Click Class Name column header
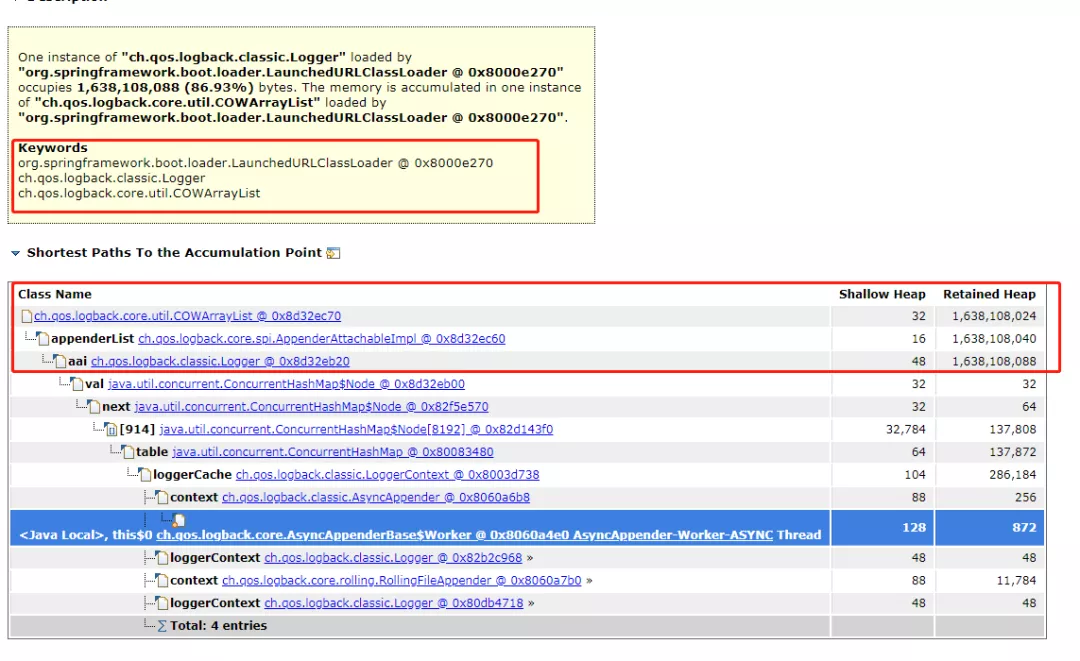The image size is (1080, 661). point(54,294)
